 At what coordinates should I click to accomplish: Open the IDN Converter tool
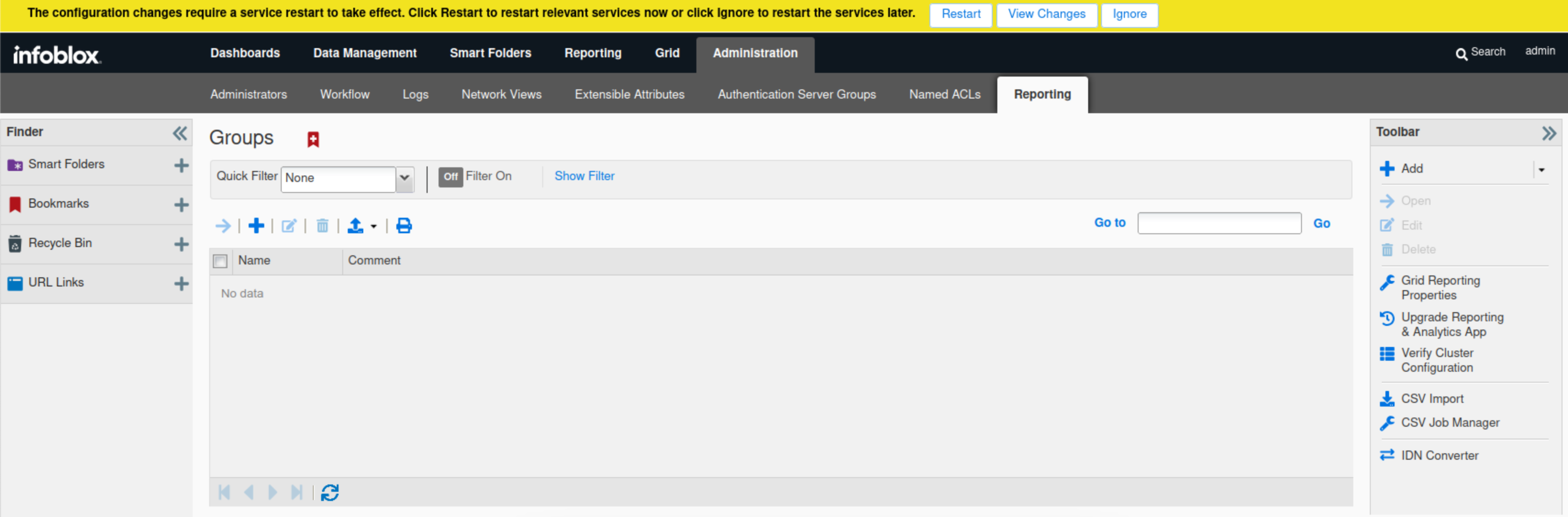[1439, 455]
